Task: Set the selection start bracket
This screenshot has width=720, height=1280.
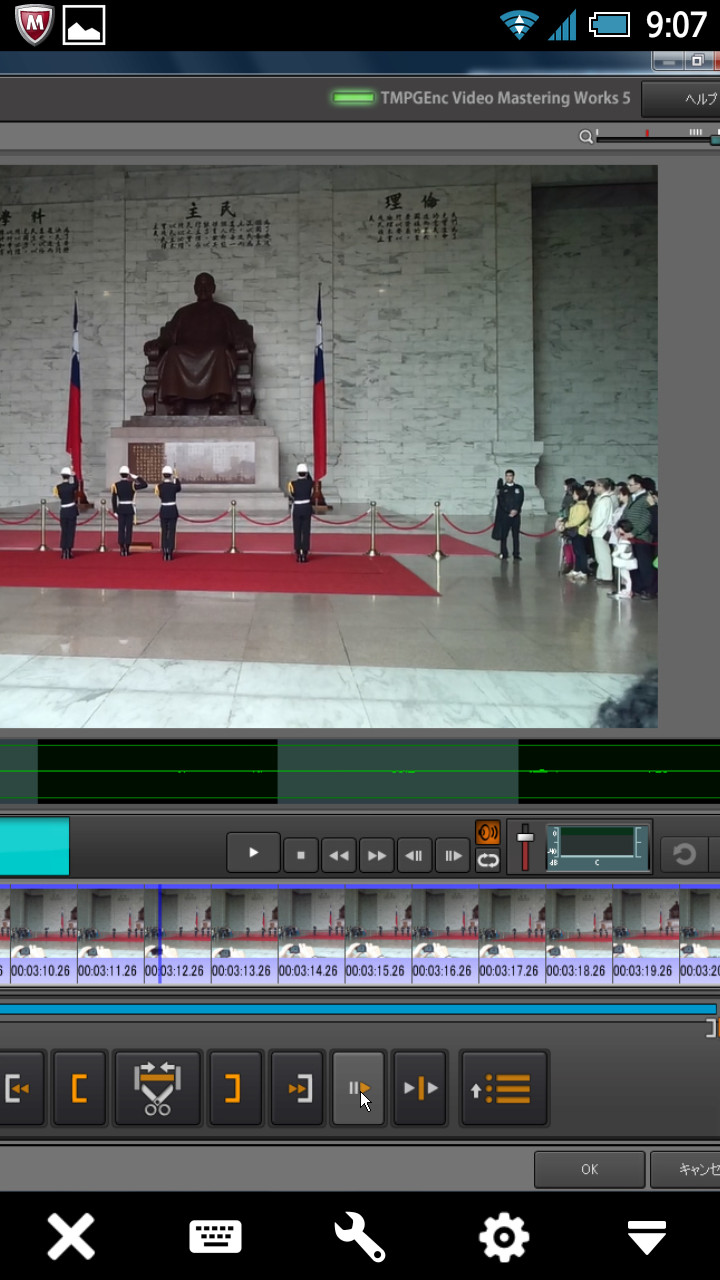Action: (x=79, y=1088)
